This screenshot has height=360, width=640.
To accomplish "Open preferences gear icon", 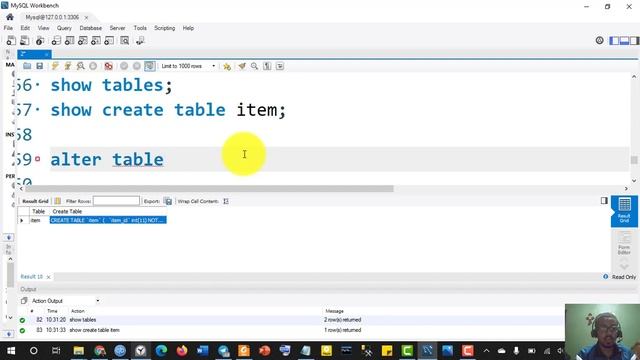I will pyautogui.click(x=599, y=40).
